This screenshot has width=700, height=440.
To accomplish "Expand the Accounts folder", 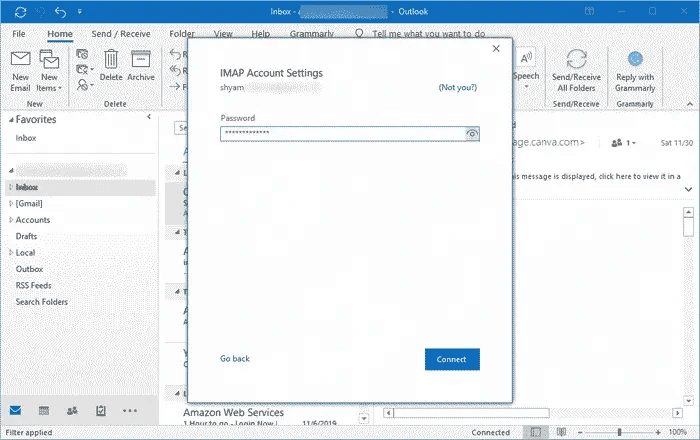I will coord(11,220).
